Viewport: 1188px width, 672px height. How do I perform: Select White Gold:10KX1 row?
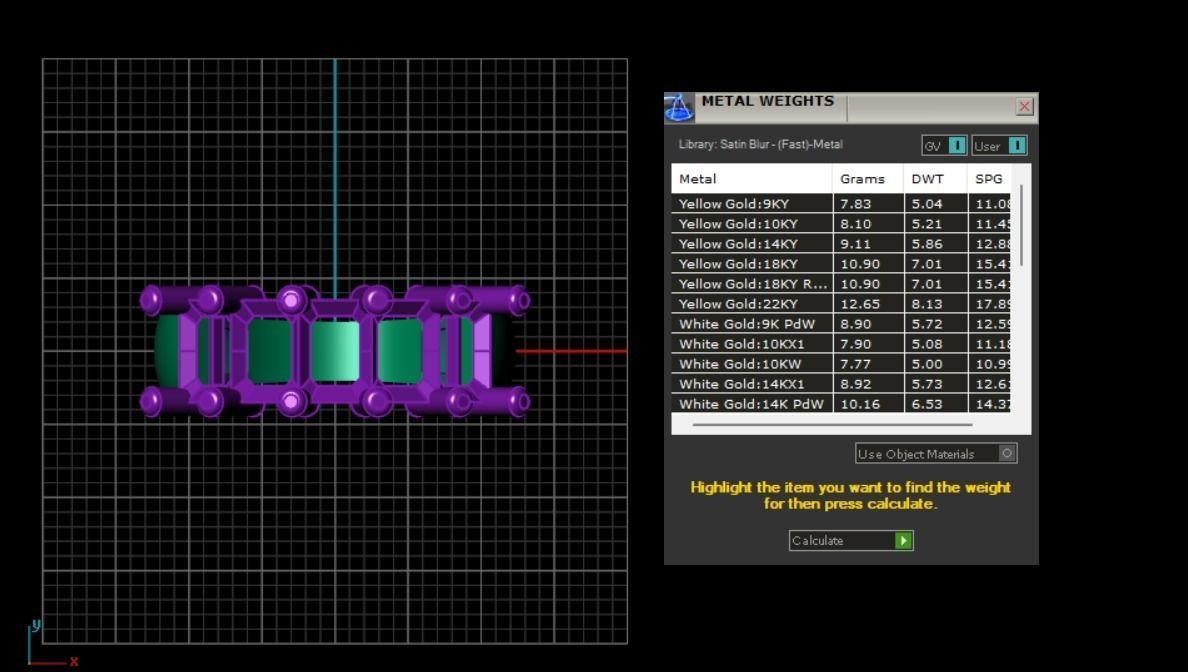[841, 344]
